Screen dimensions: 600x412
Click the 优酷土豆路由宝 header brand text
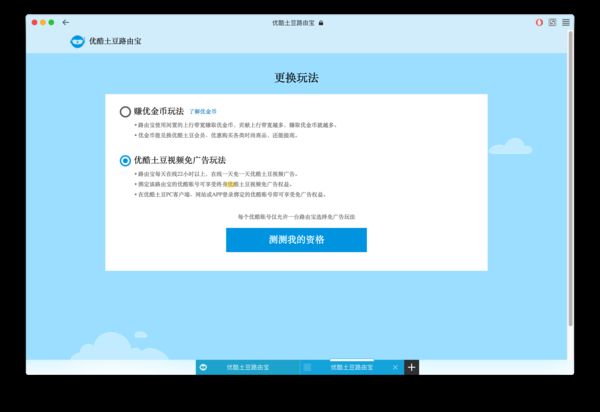click(x=115, y=41)
